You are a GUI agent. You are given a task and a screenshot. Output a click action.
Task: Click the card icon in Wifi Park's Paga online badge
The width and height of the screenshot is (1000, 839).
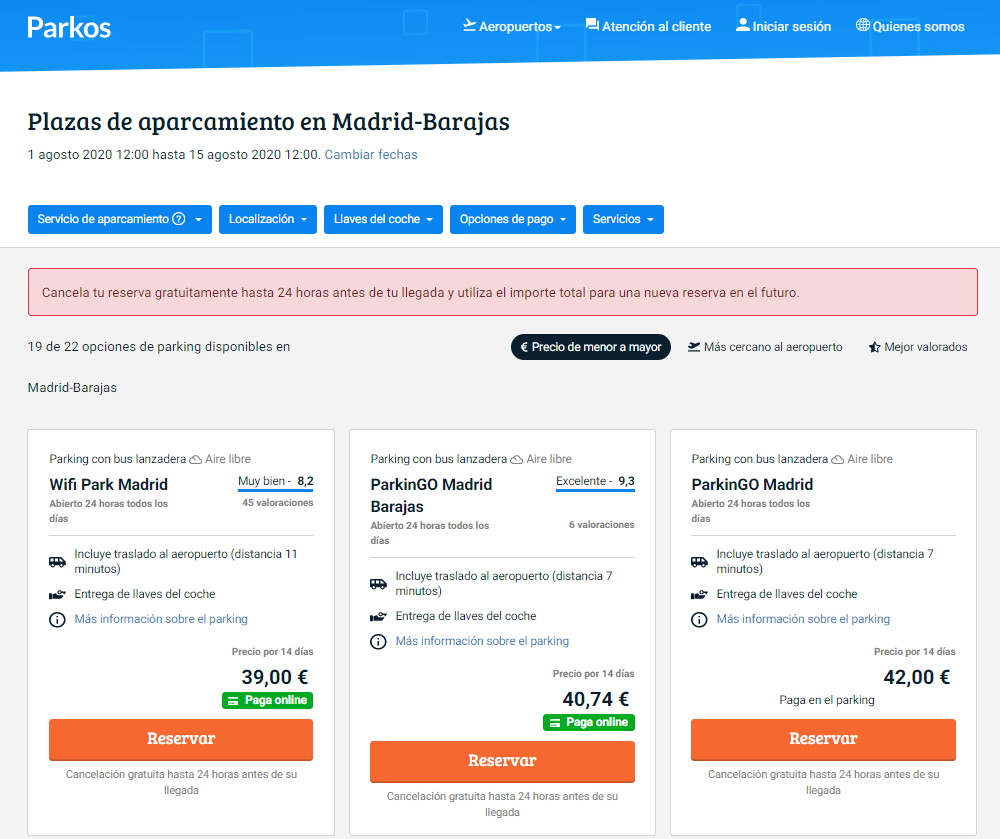click(233, 701)
